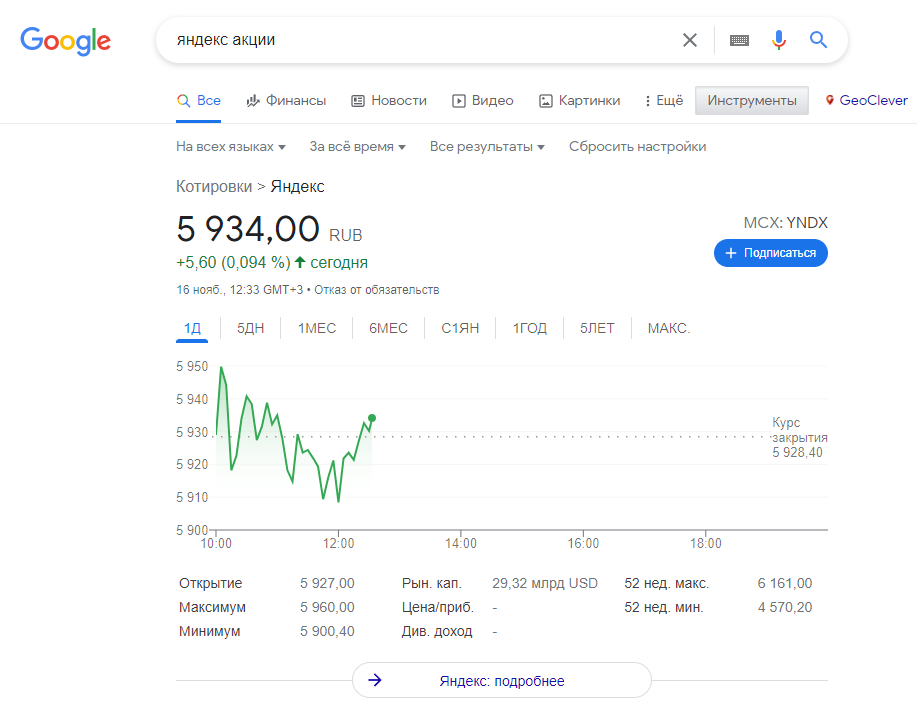Click 'Отказ от обязательств' link
The image size is (917, 704).
[377, 290]
